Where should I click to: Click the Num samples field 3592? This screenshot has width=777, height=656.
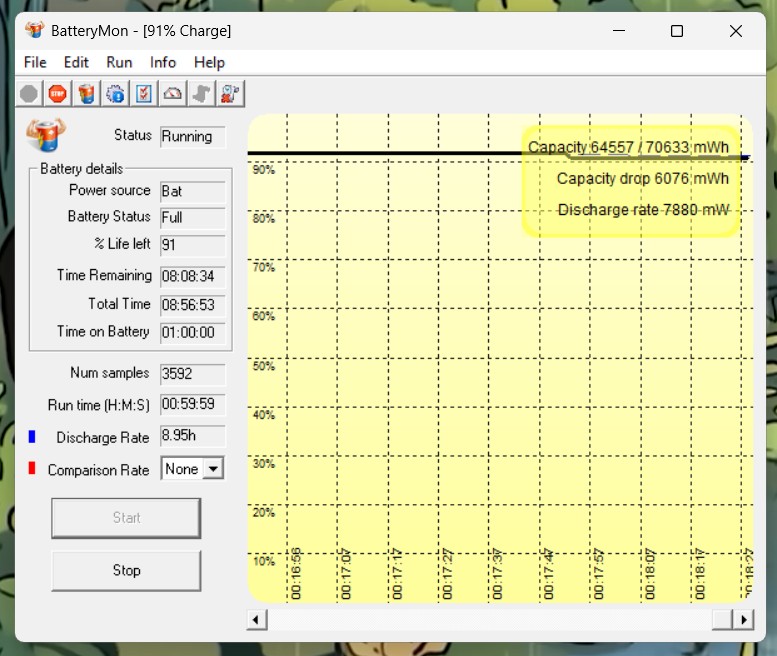point(193,374)
